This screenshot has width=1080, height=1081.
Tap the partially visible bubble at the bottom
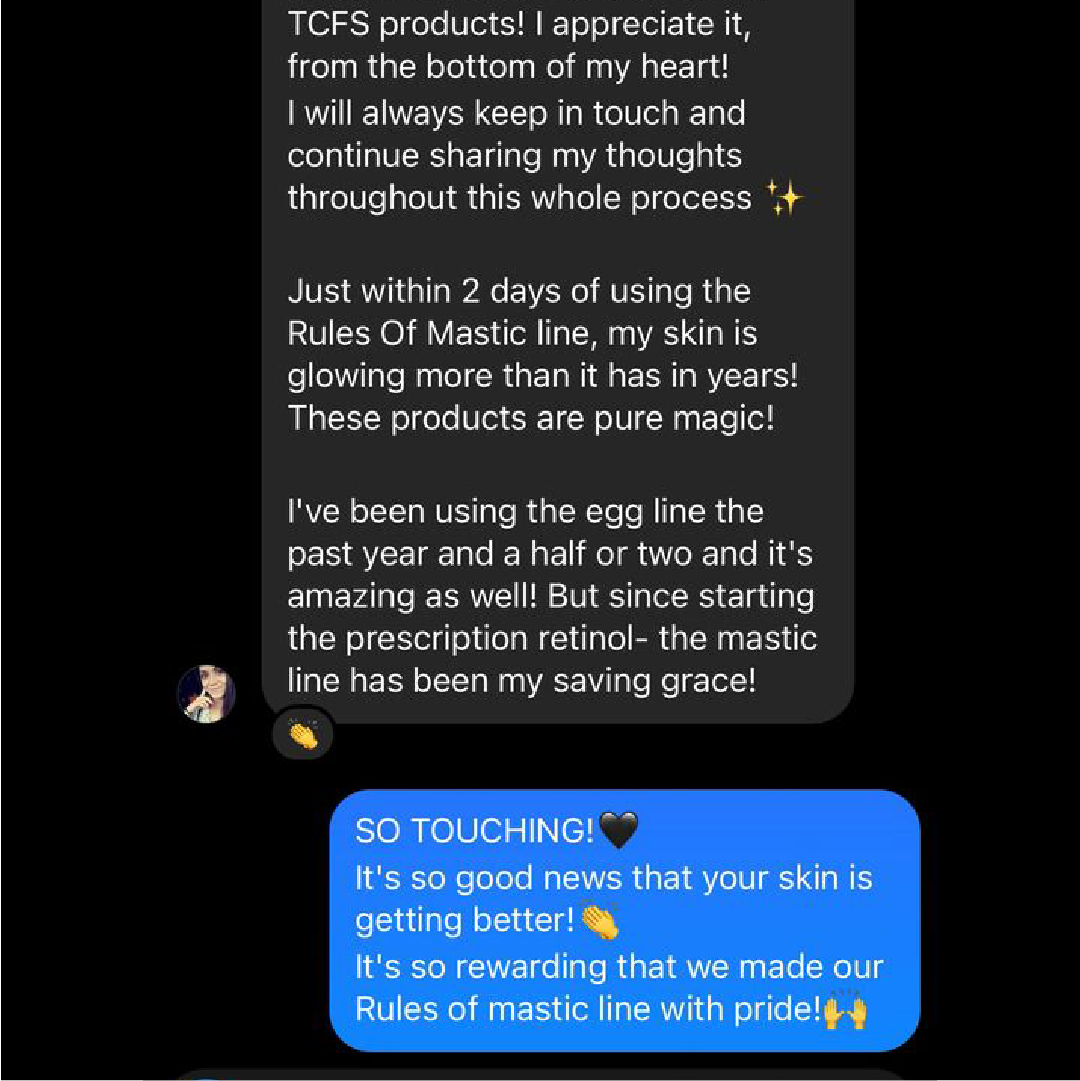540,1074
